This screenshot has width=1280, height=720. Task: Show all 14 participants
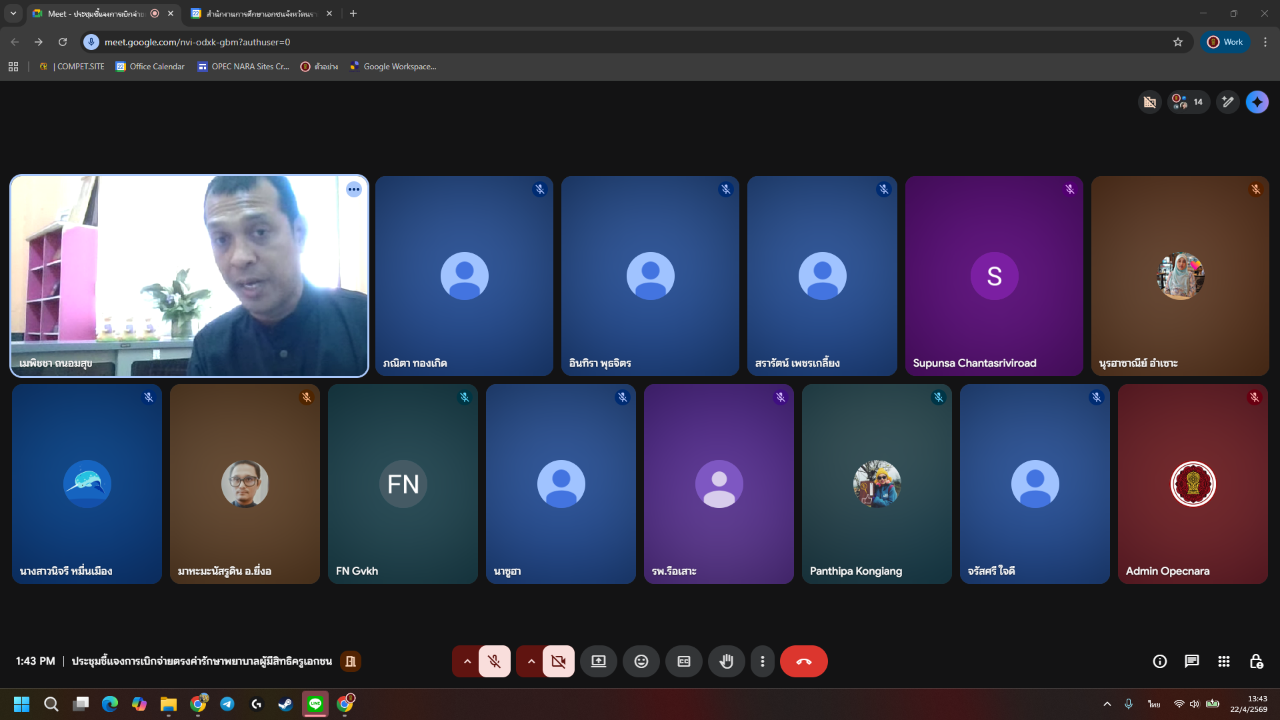click(x=1188, y=102)
